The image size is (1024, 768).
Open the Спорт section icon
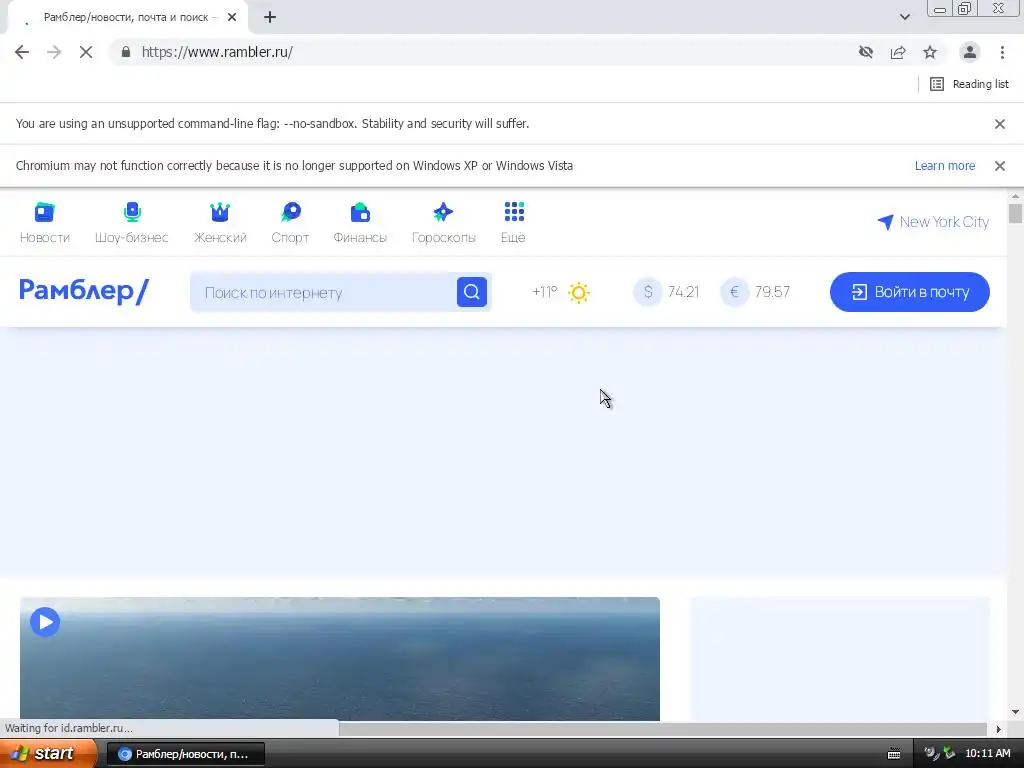[291, 212]
